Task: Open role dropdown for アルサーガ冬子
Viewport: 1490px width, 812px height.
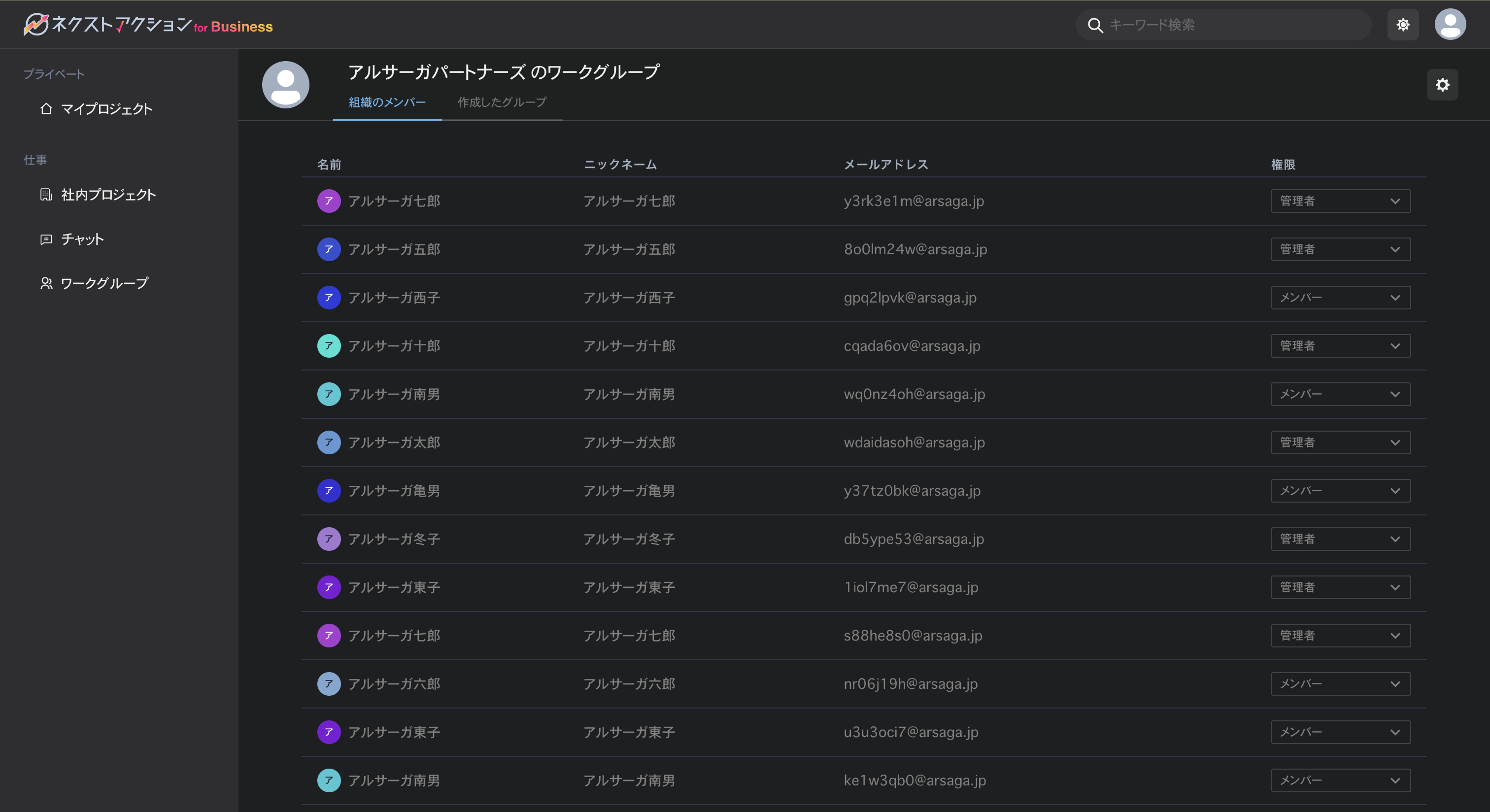Action: pyautogui.click(x=1340, y=539)
